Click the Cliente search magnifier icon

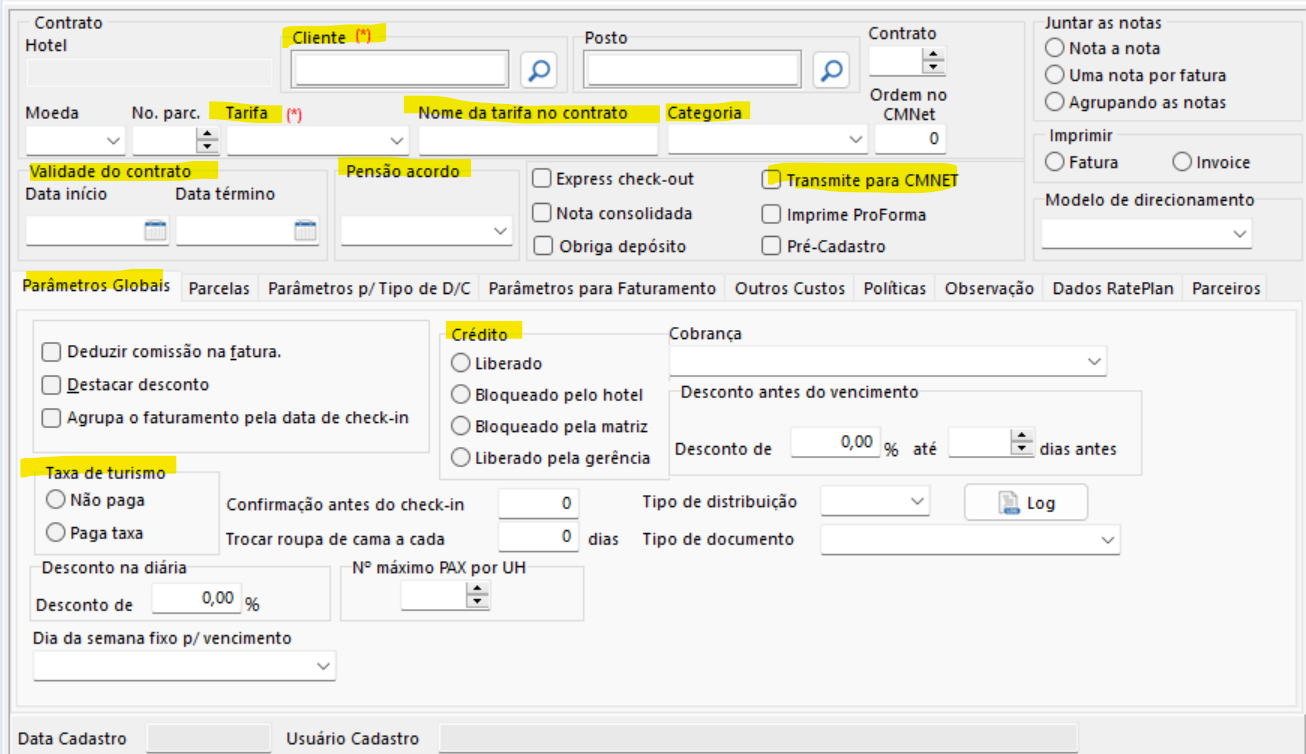point(538,70)
